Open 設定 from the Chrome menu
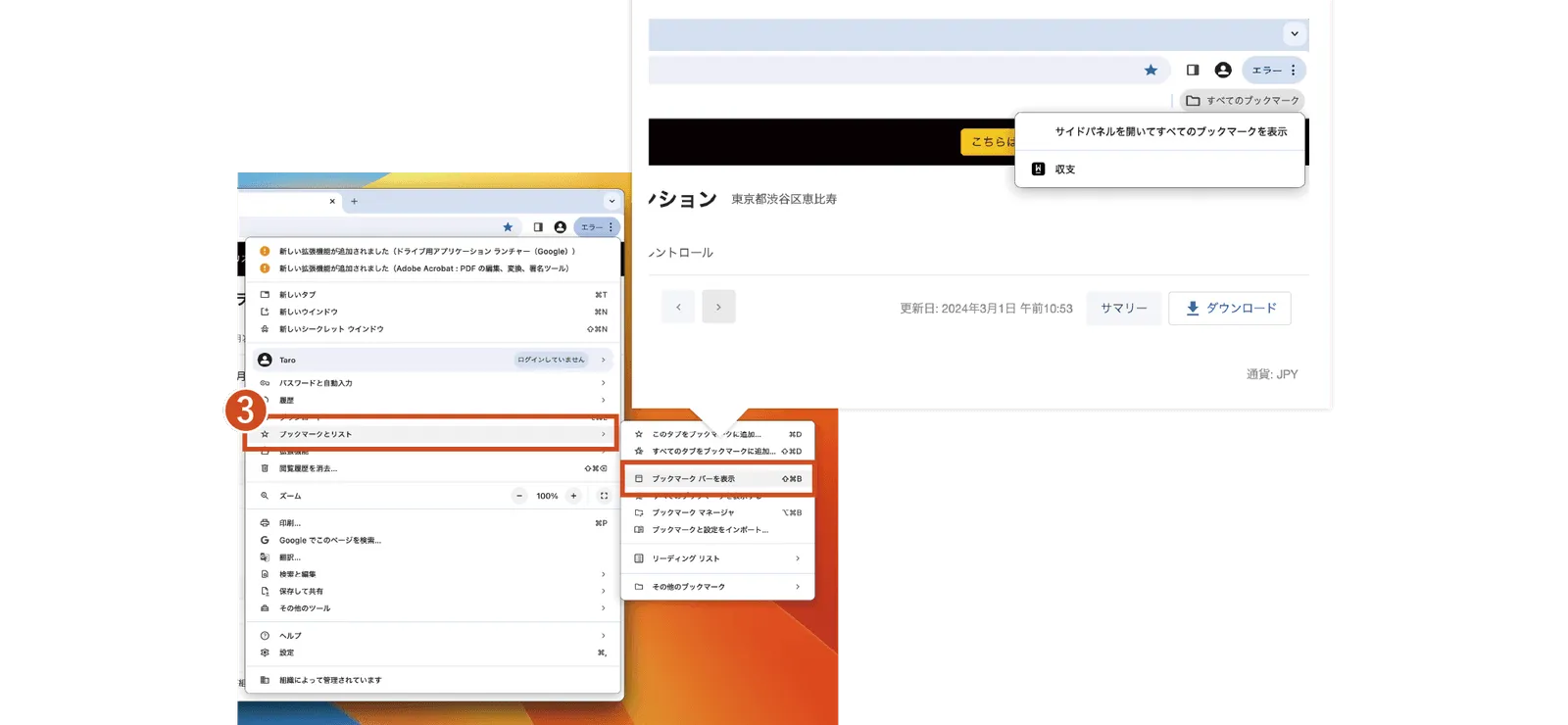 (433, 652)
